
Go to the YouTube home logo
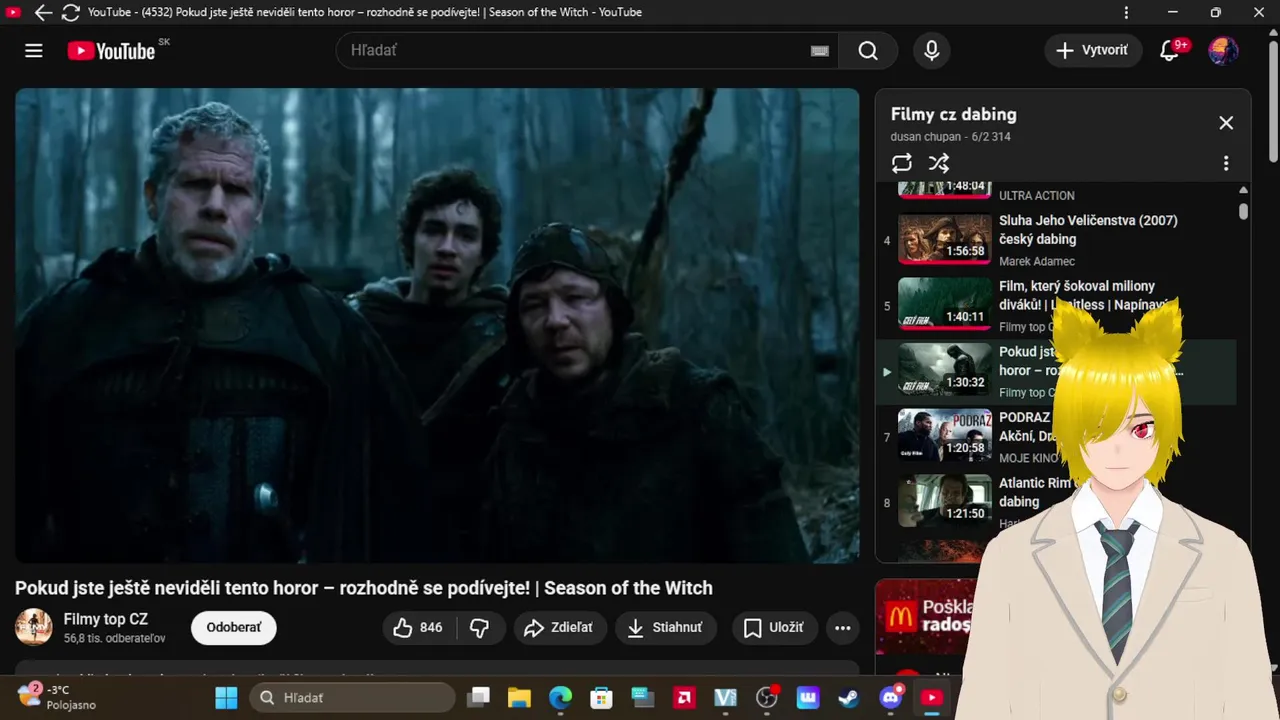click(x=111, y=51)
